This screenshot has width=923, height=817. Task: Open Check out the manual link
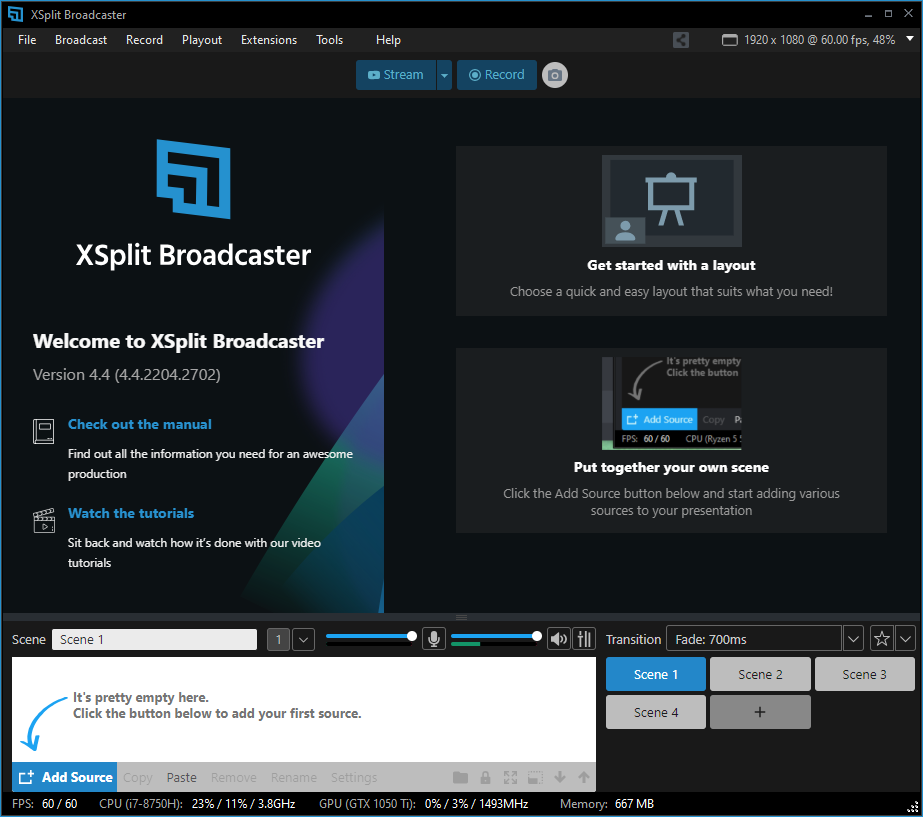click(140, 424)
